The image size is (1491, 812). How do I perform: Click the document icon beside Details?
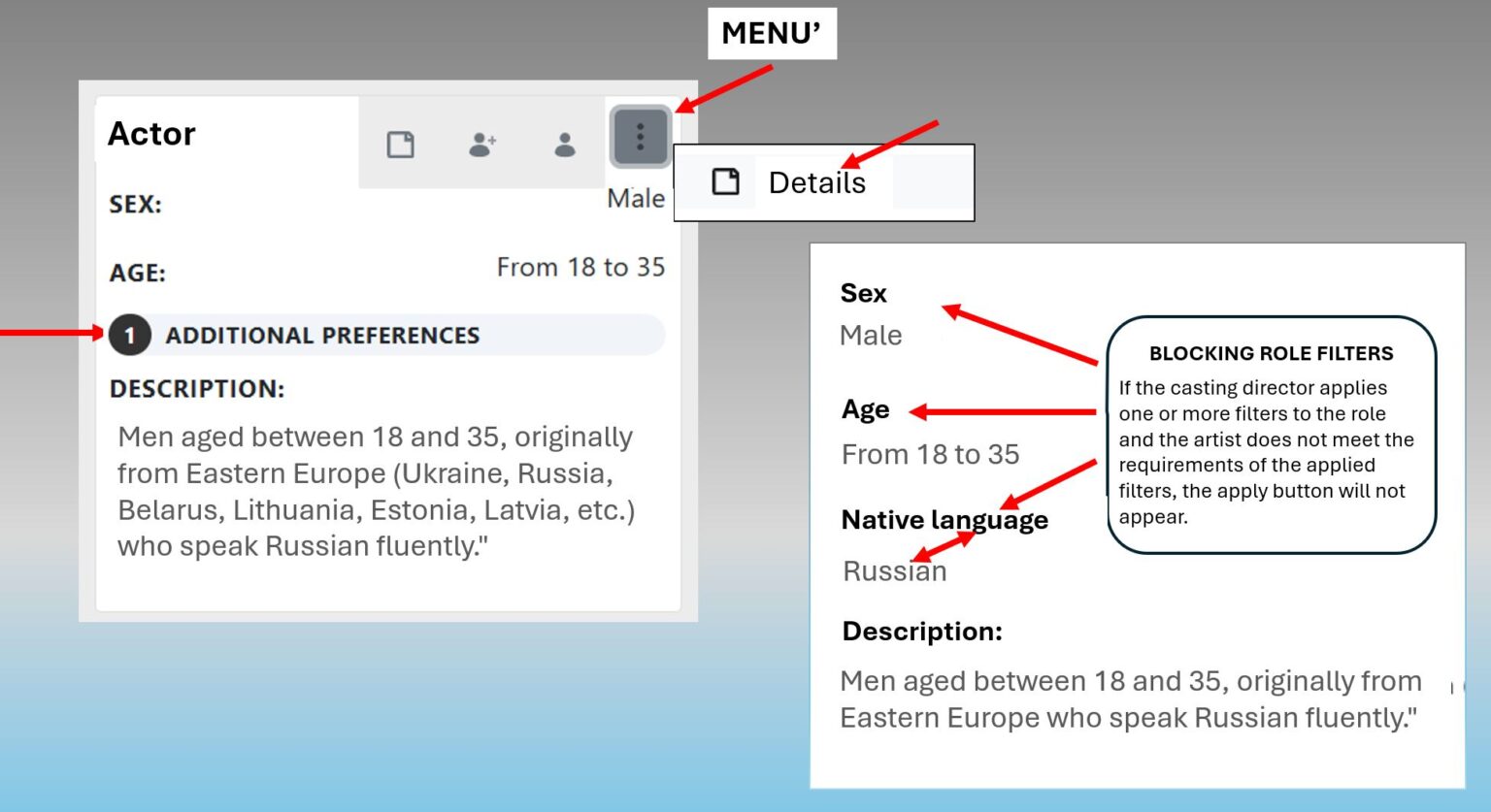[x=725, y=181]
